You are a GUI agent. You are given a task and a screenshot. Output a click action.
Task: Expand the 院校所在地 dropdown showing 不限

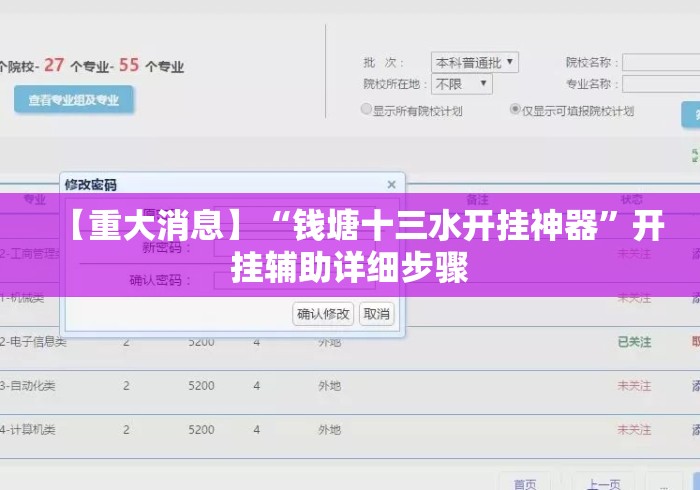[x=462, y=84]
